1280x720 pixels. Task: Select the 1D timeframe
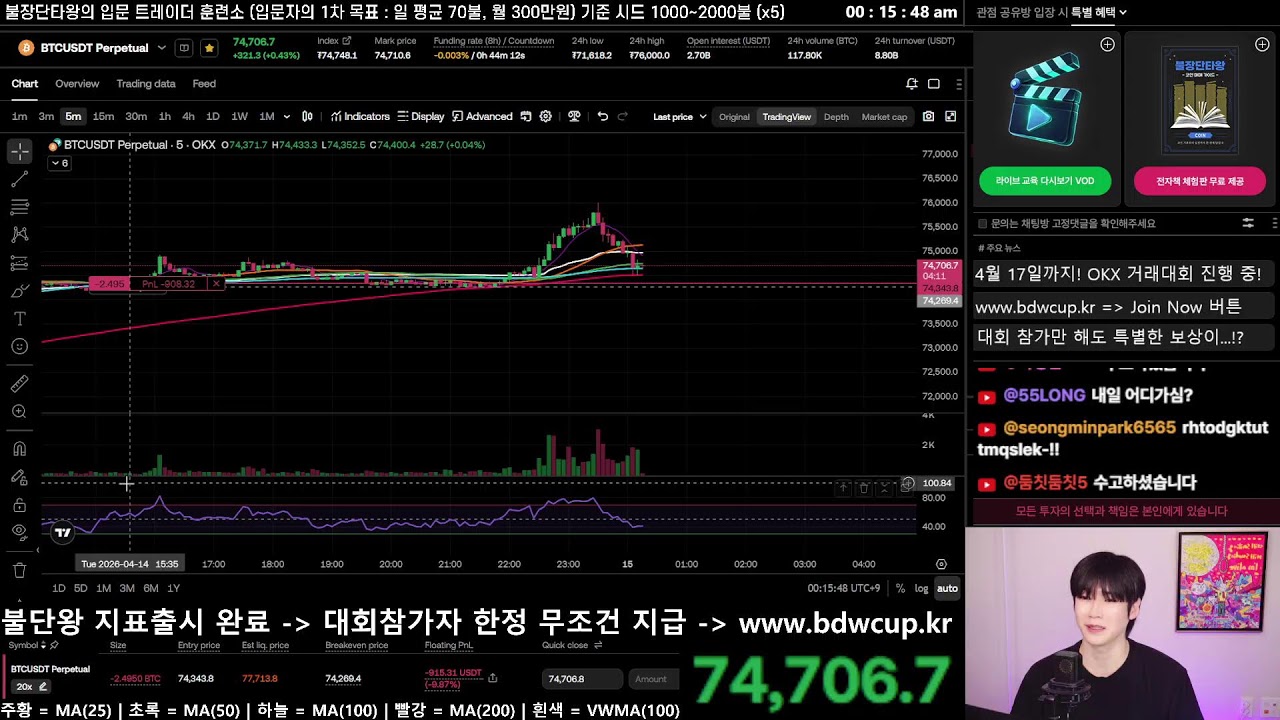(212, 116)
